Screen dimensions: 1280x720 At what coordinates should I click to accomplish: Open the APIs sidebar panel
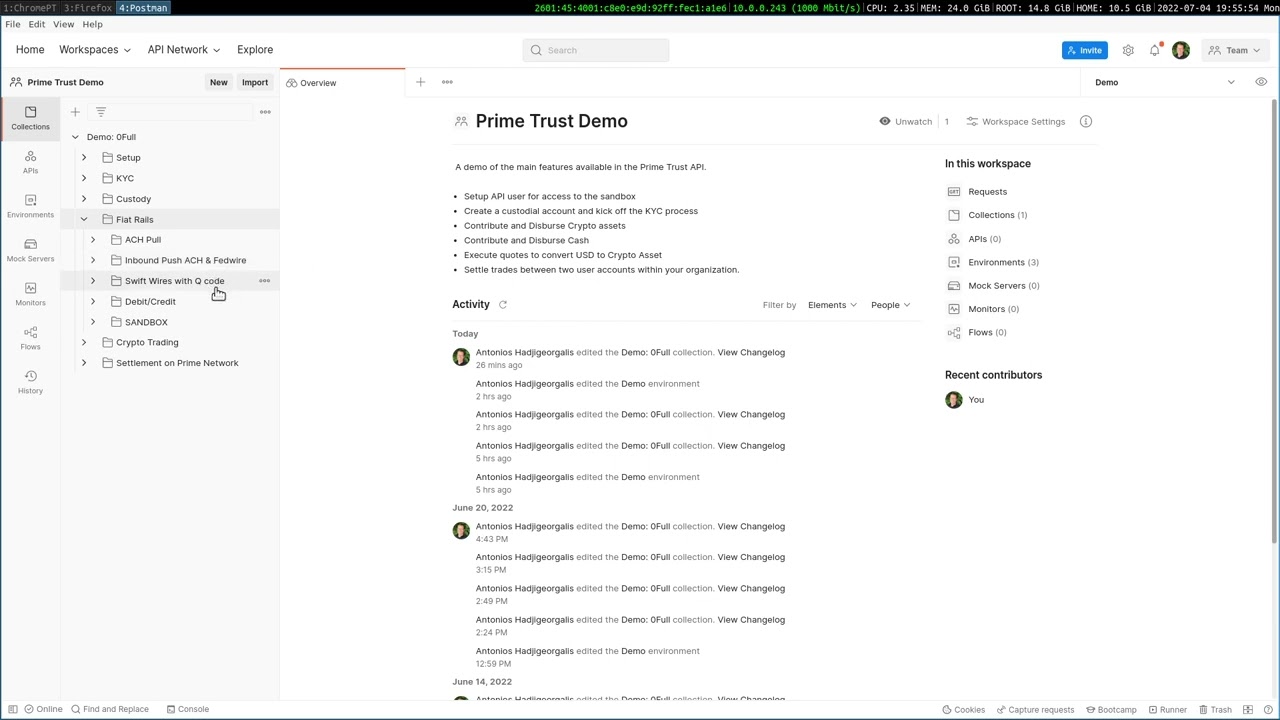click(x=30, y=162)
